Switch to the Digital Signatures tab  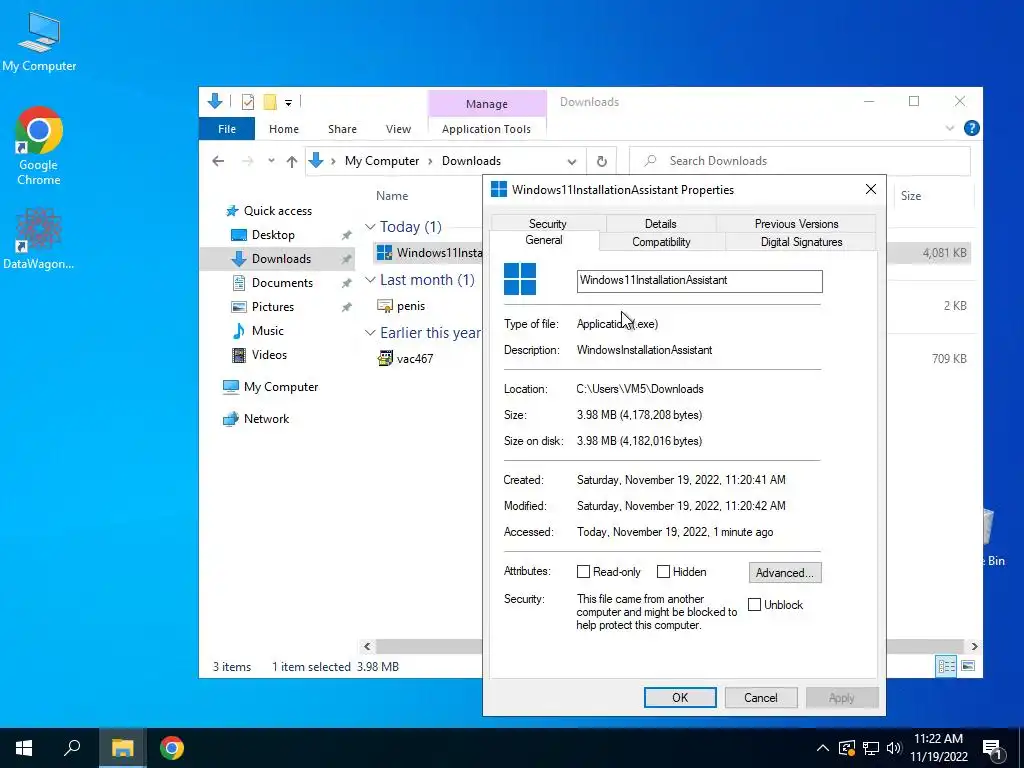pos(801,242)
